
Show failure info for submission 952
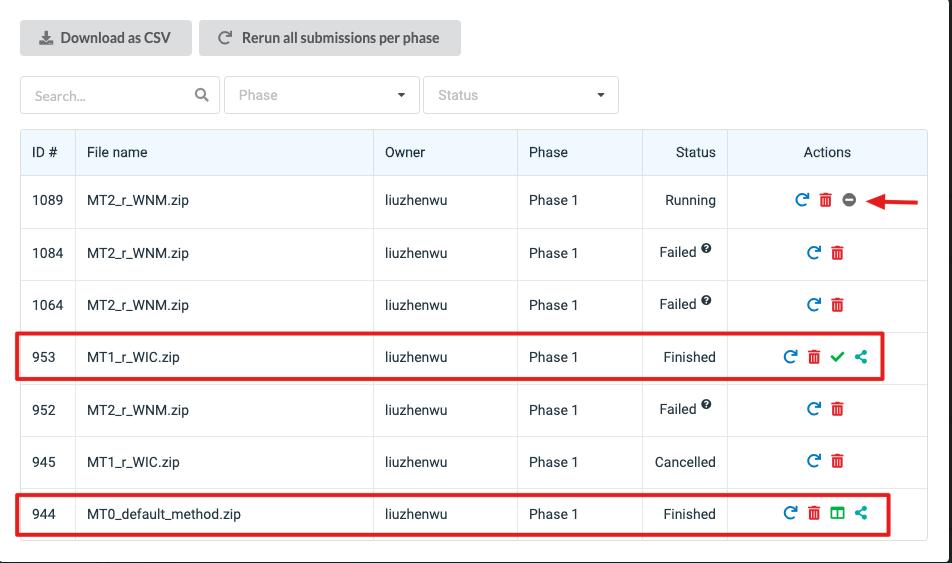click(x=706, y=405)
